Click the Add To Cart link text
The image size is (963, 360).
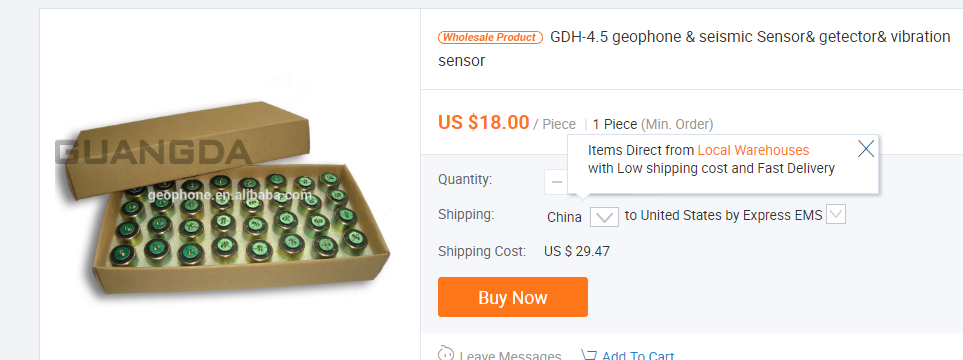click(638, 356)
